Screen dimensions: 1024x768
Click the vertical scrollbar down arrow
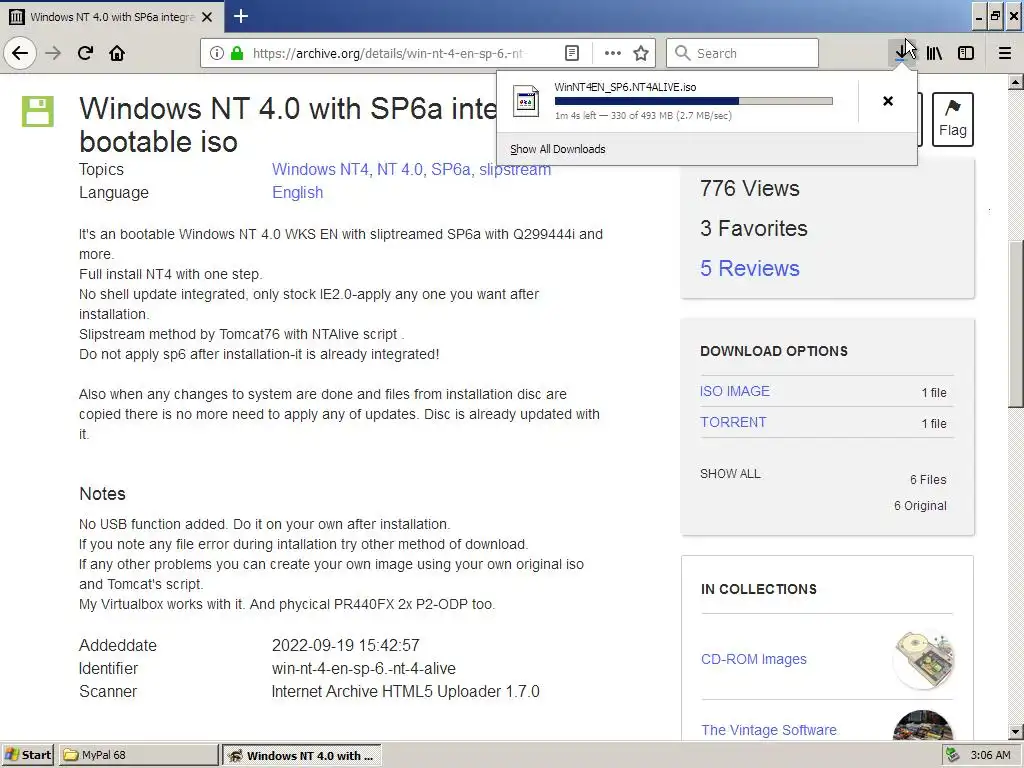pyautogui.click(x=1016, y=731)
